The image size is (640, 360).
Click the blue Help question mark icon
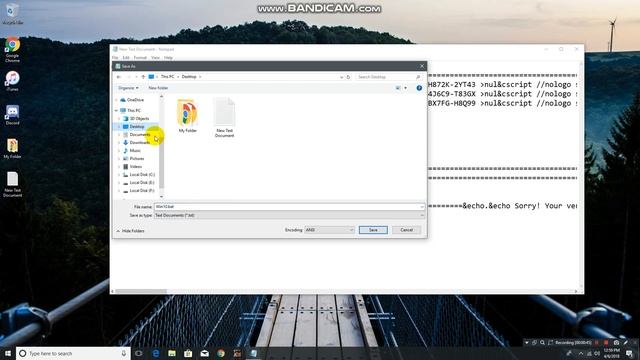click(419, 88)
